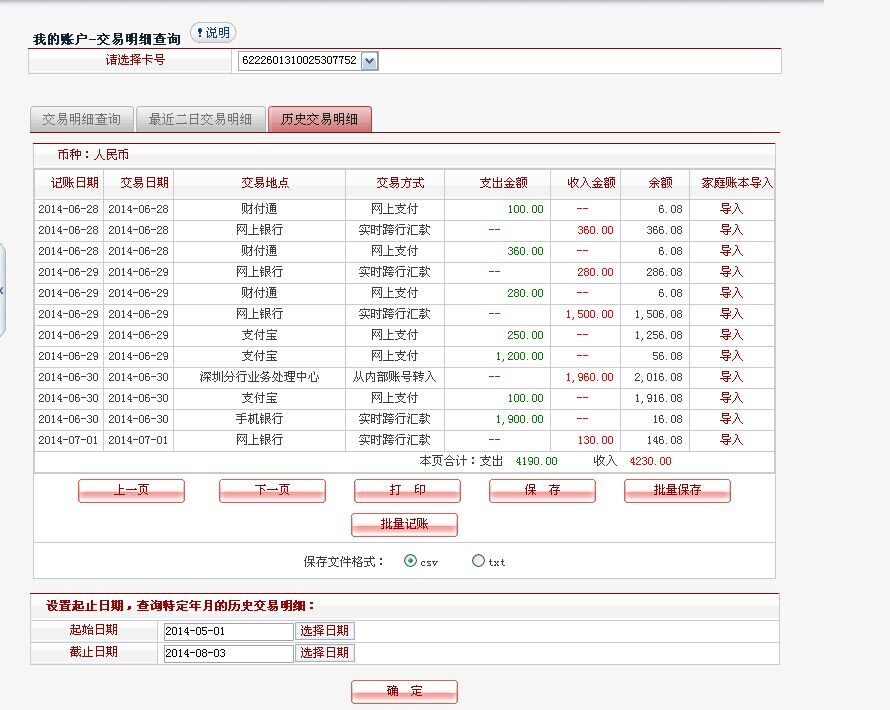Switch to 最近二日交易明细 tab
The image size is (890, 710).
click(200, 119)
